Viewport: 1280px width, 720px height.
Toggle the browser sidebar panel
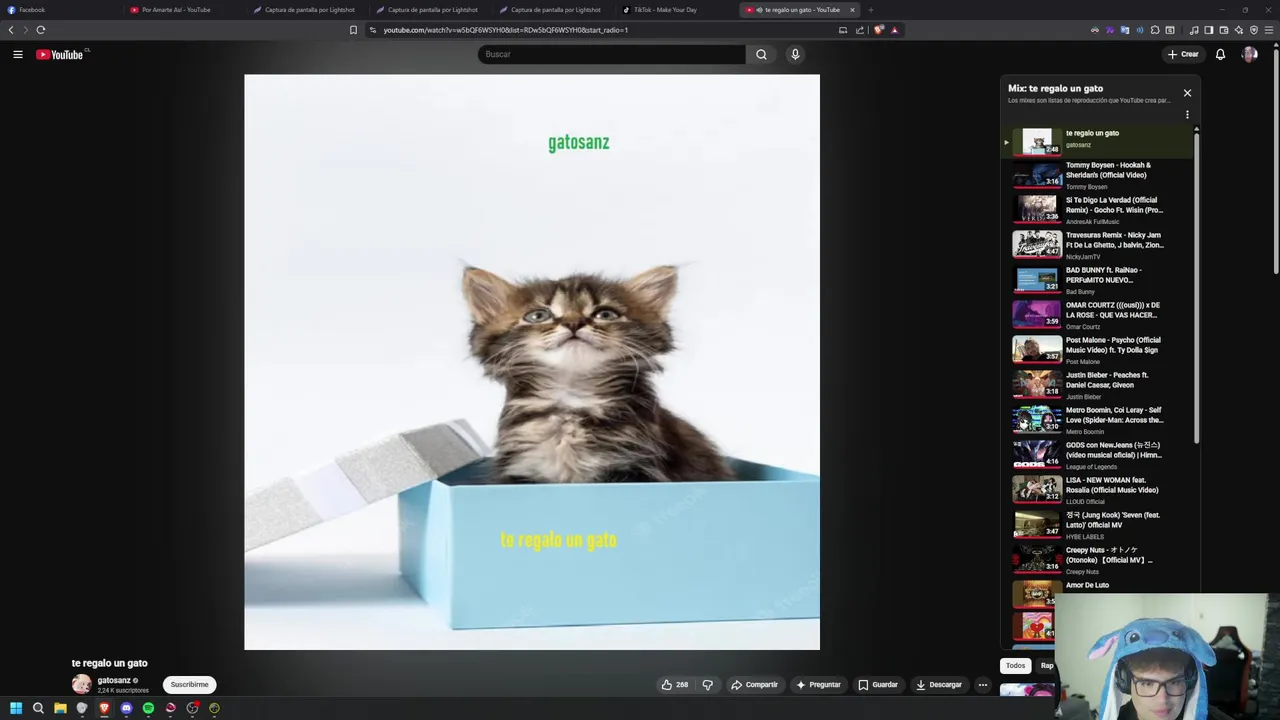1209,30
